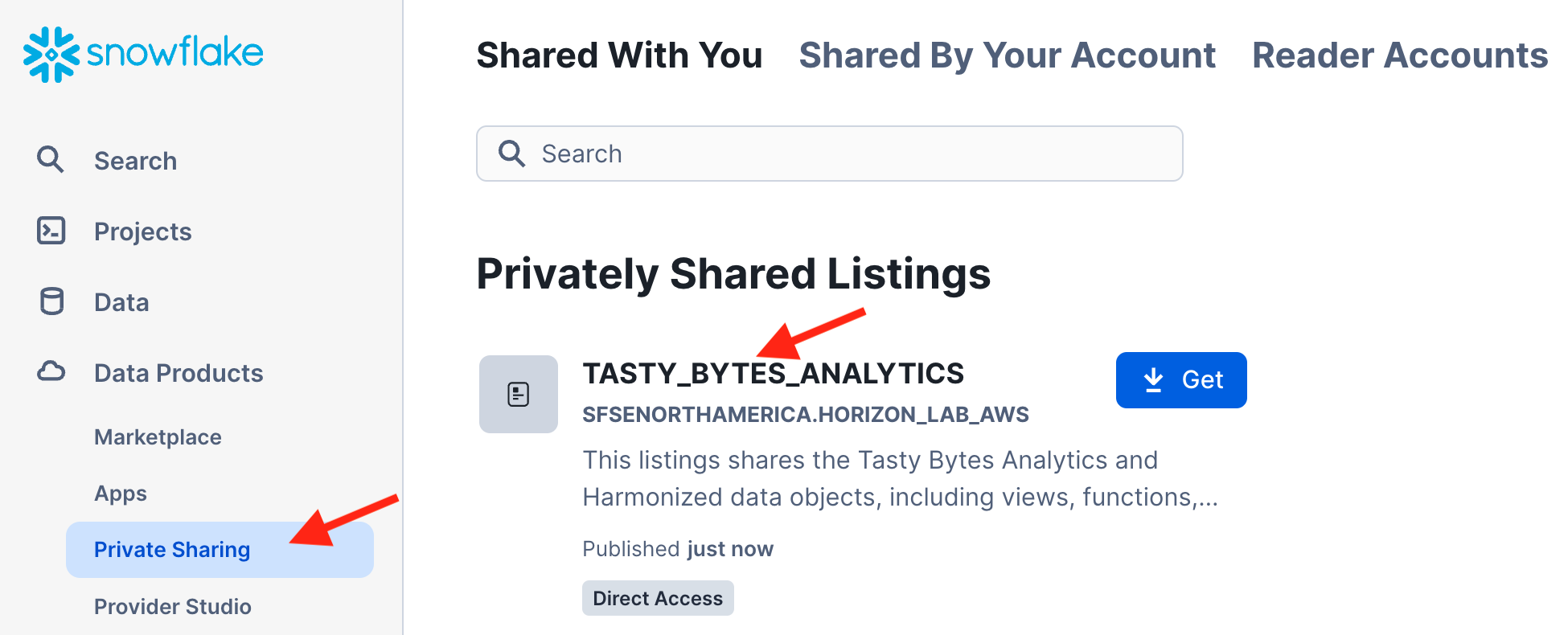Expand the Data Products menu
The image size is (1568, 635).
click(x=179, y=373)
